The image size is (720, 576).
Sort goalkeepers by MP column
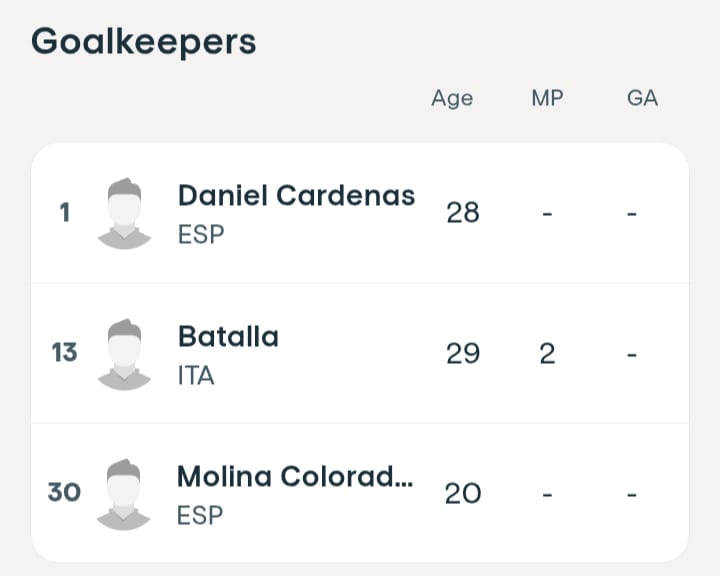pyautogui.click(x=547, y=98)
